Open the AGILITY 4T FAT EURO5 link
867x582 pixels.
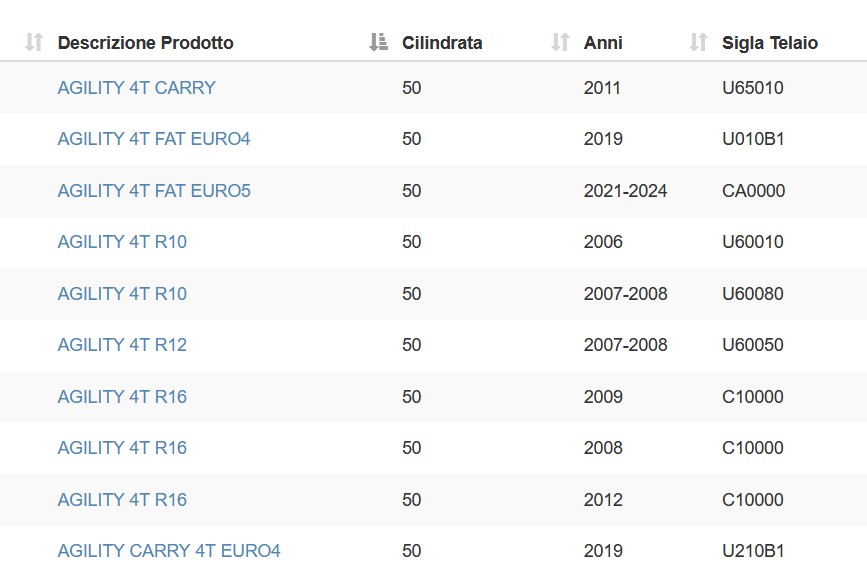coord(154,191)
